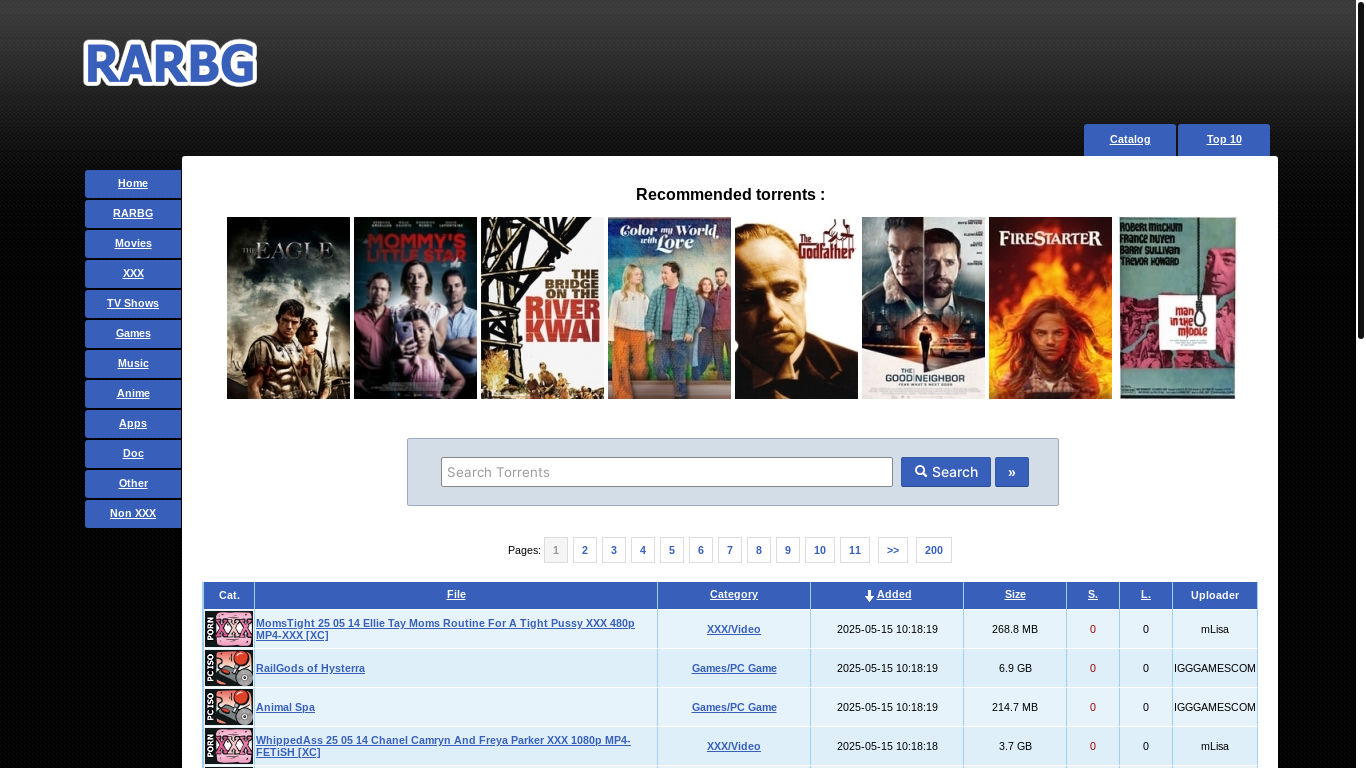The width and height of the screenshot is (1366, 768).
Task: Open the Animal Spa torrent link
Action: [x=285, y=707]
